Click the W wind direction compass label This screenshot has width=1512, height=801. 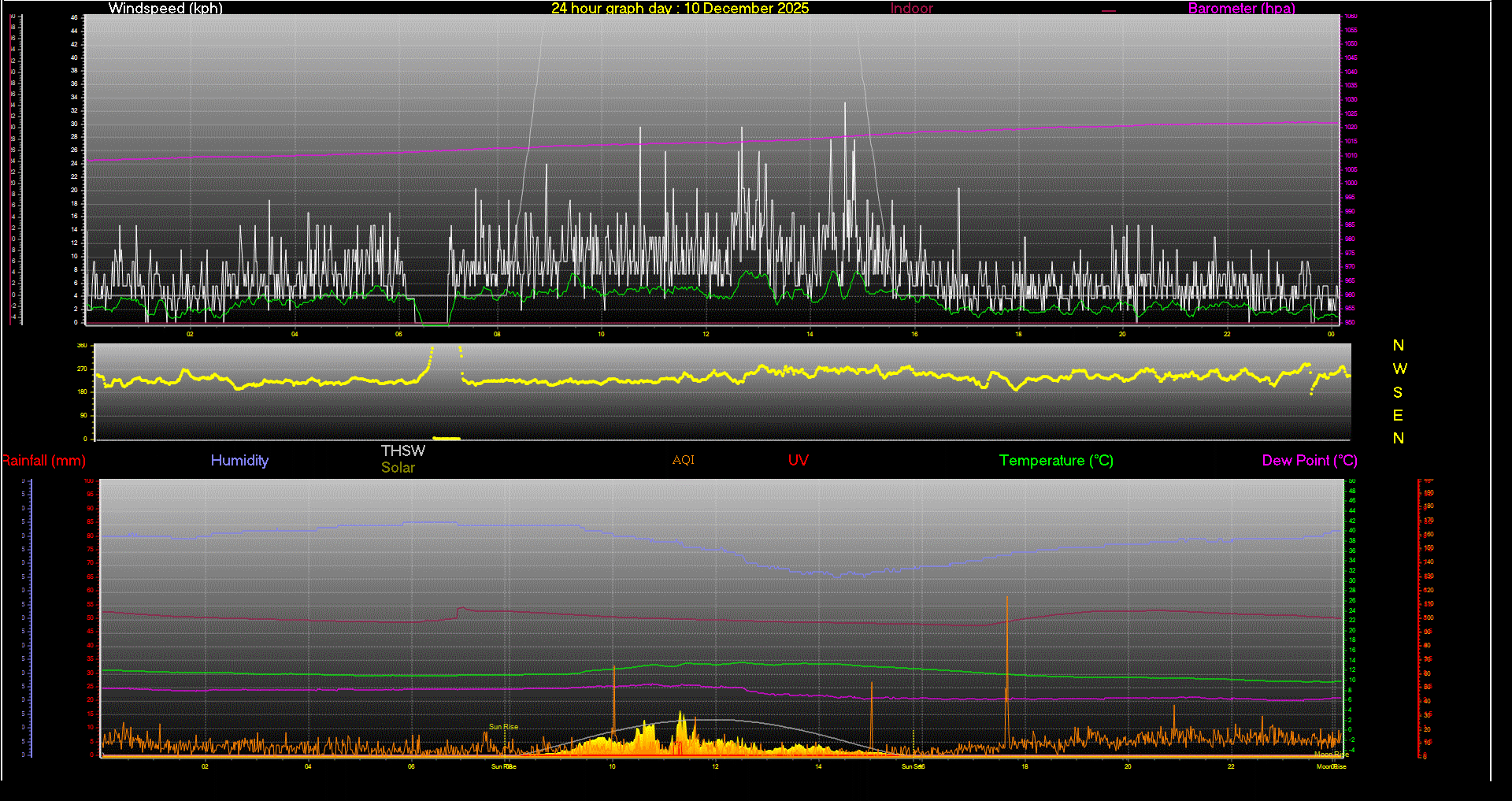(1399, 369)
